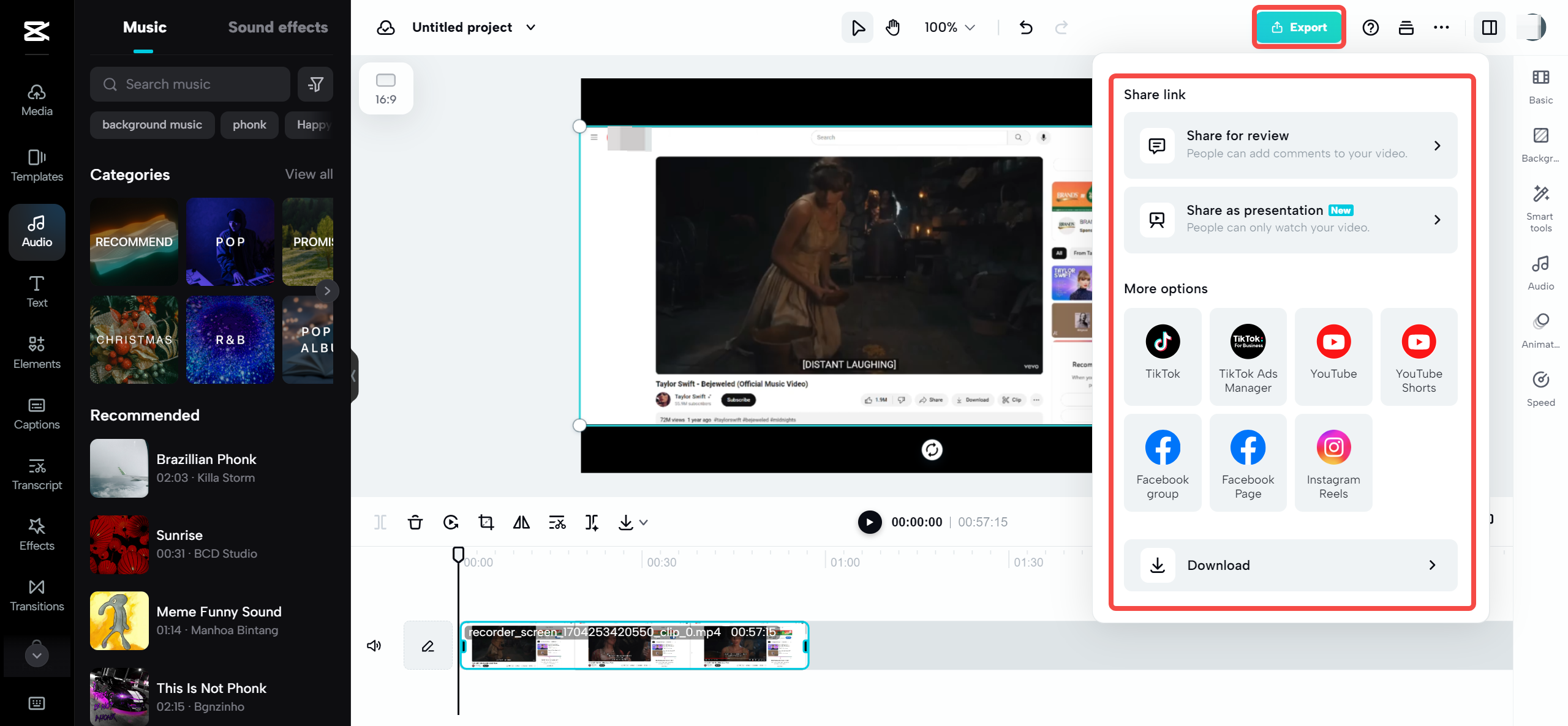Click the View all categories link
Image resolution: width=1568 pixels, height=726 pixels.
click(309, 174)
